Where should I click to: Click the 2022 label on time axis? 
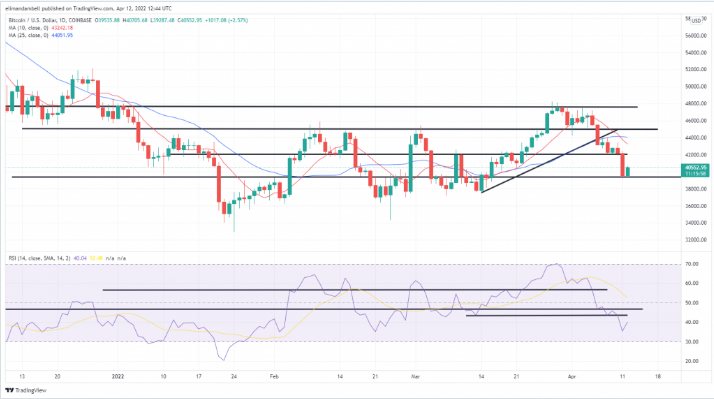click(118, 377)
